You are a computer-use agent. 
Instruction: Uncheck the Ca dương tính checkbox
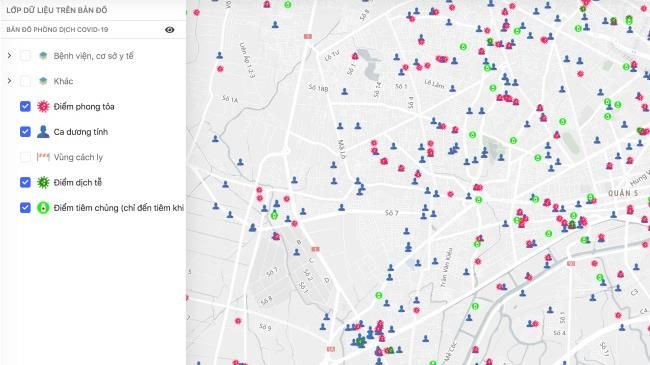(x=25, y=131)
